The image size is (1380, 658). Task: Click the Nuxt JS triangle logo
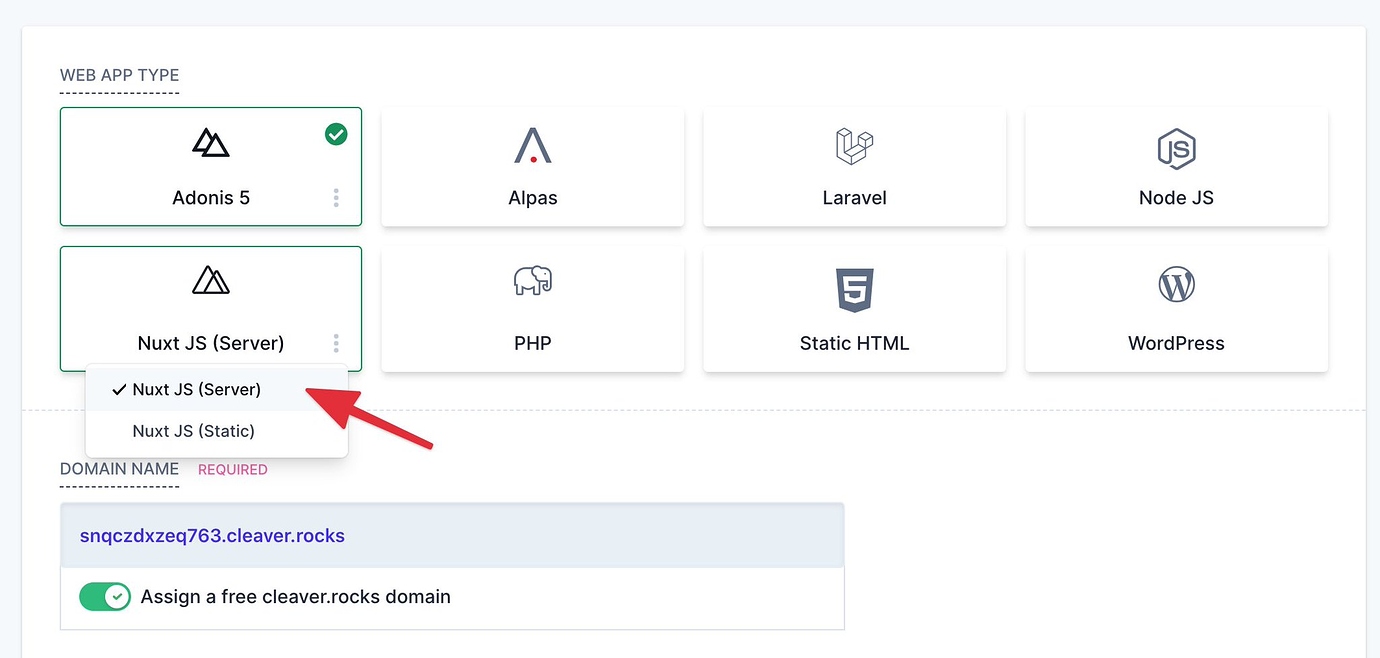pyautogui.click(x=210, y=281)
